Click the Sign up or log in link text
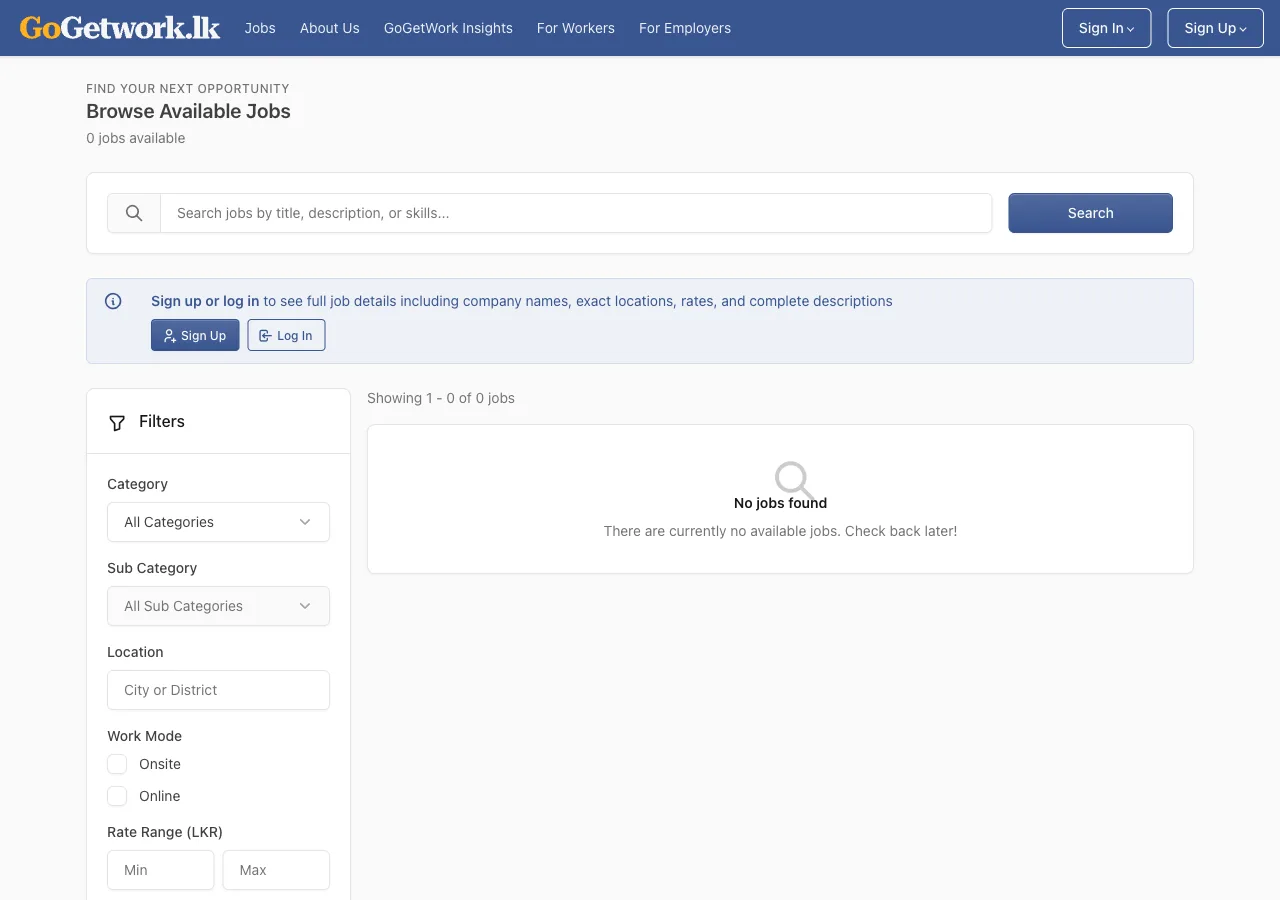 tap(205, 301)
